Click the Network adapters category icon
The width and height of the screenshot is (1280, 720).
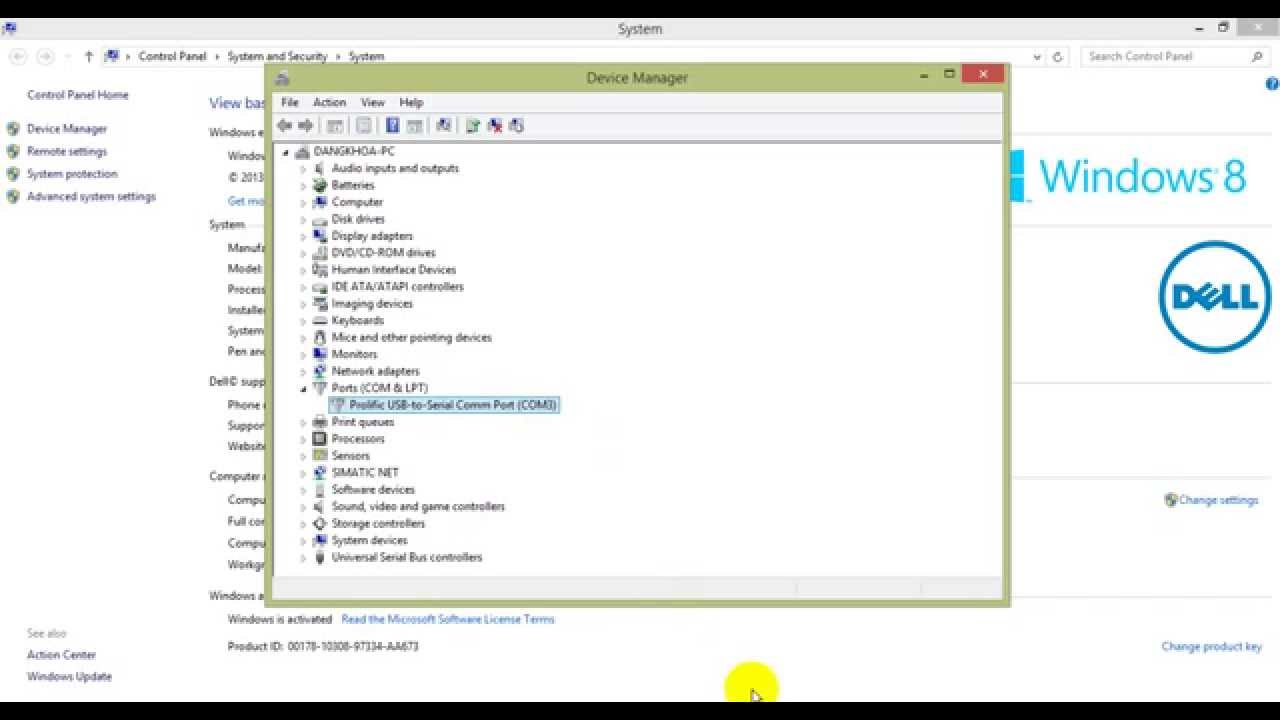tap(320, 371)
